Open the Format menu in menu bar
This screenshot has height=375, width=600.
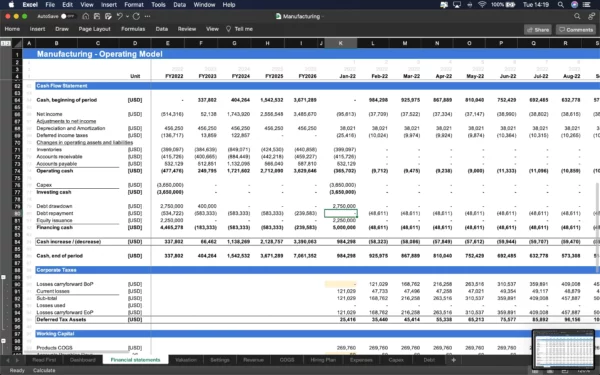pyautogui.click(x=134, y=5)
